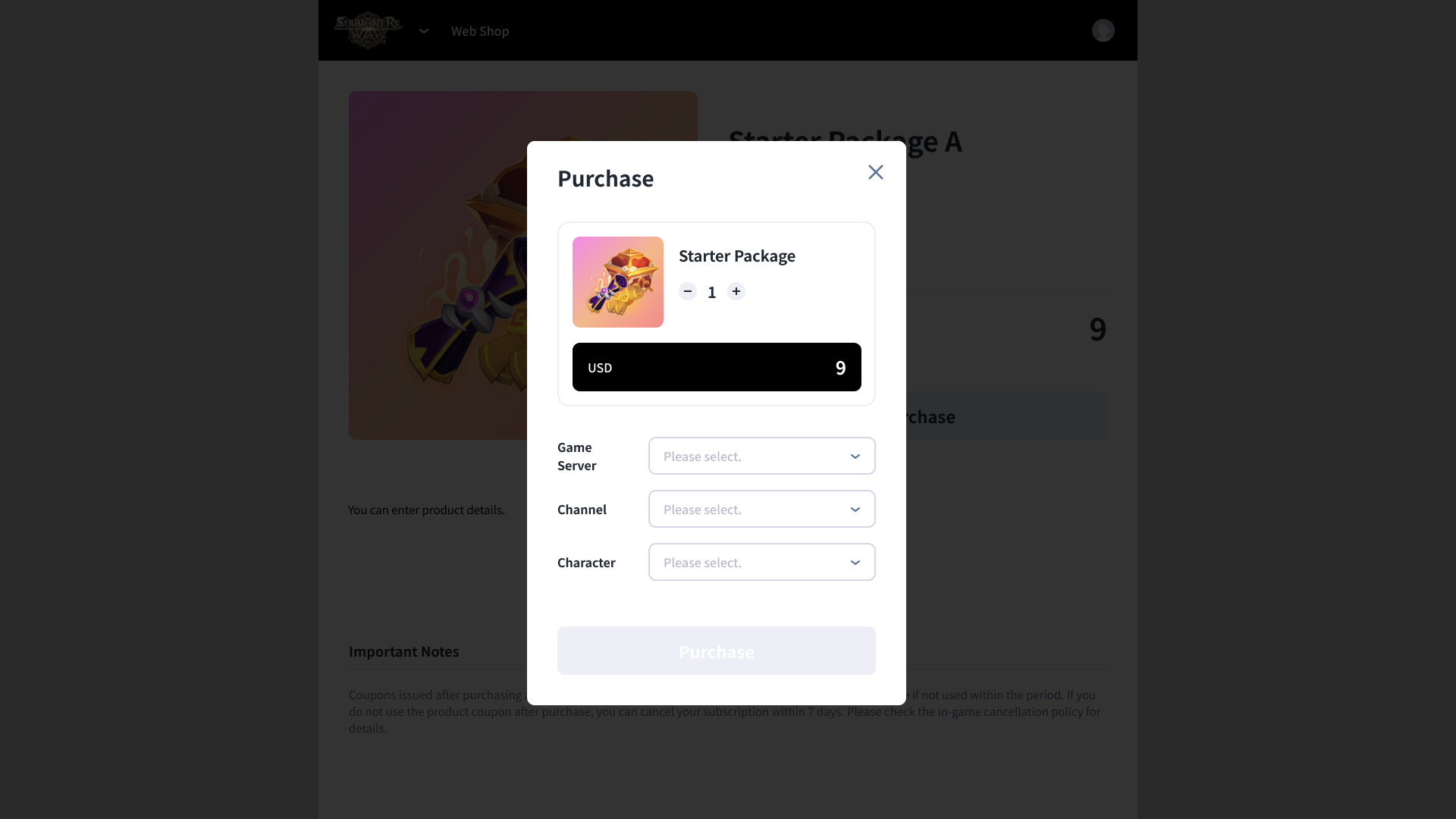
Task: Close the Purchase dialog with the X
Action: click(x=876, y=172)
